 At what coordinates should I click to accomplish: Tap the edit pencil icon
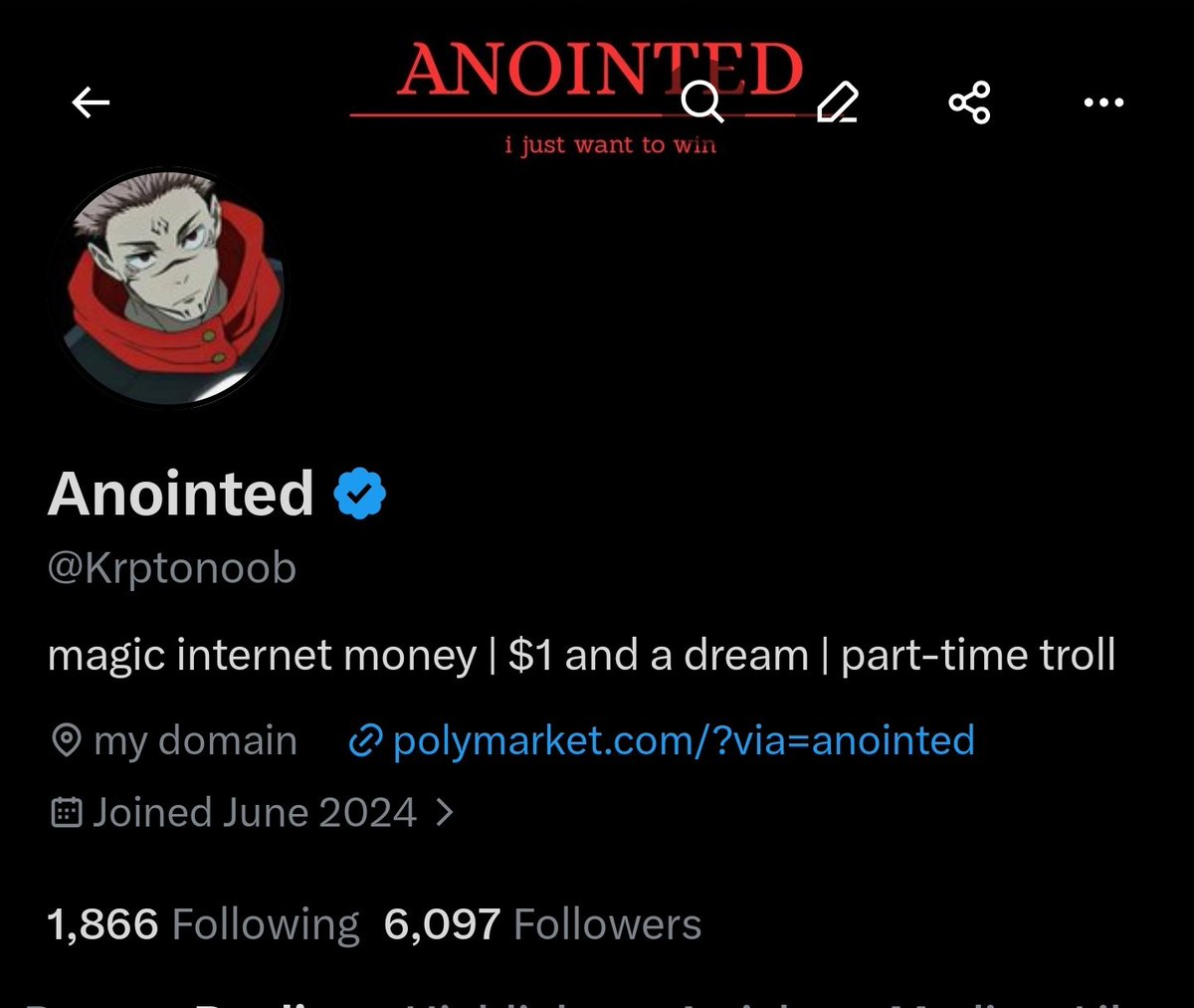click(x=837, y=101)
